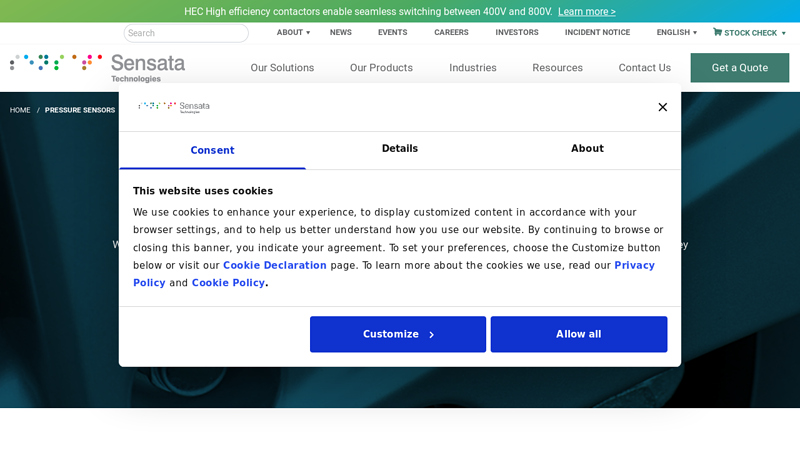The image size is (800, 450).
Task: Click the Sensata logo in the header
Action: [x=98, y=67]
